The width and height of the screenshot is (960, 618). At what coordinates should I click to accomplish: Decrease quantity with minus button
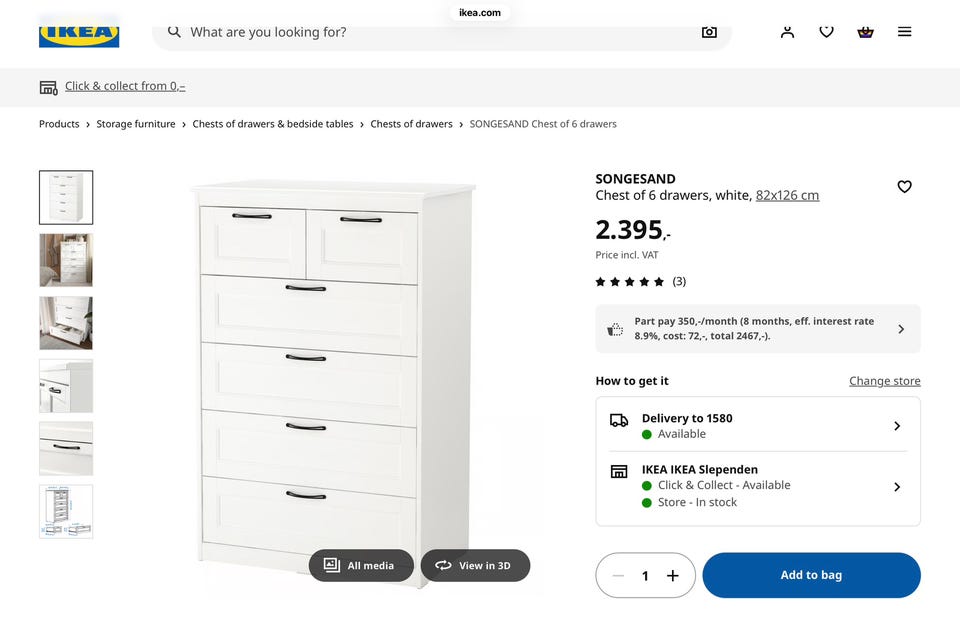coord(618,575)
